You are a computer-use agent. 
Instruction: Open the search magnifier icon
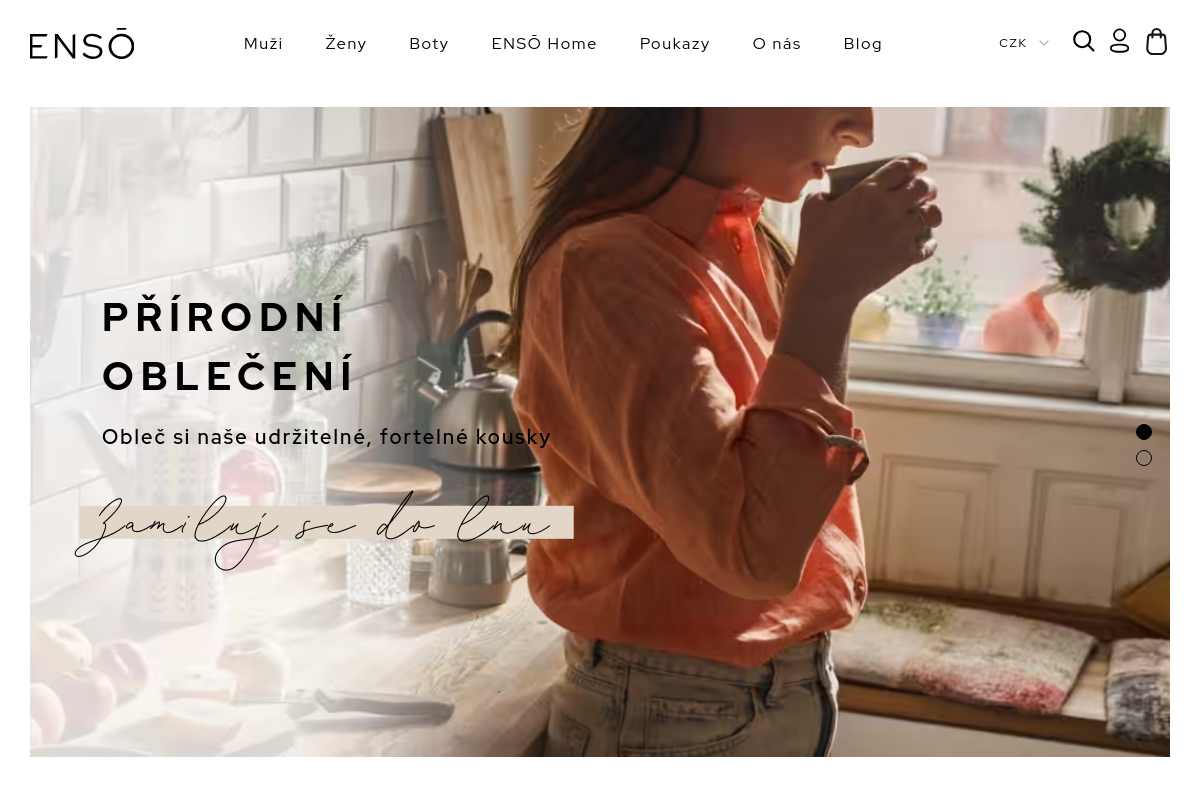tap(1083, 41)
